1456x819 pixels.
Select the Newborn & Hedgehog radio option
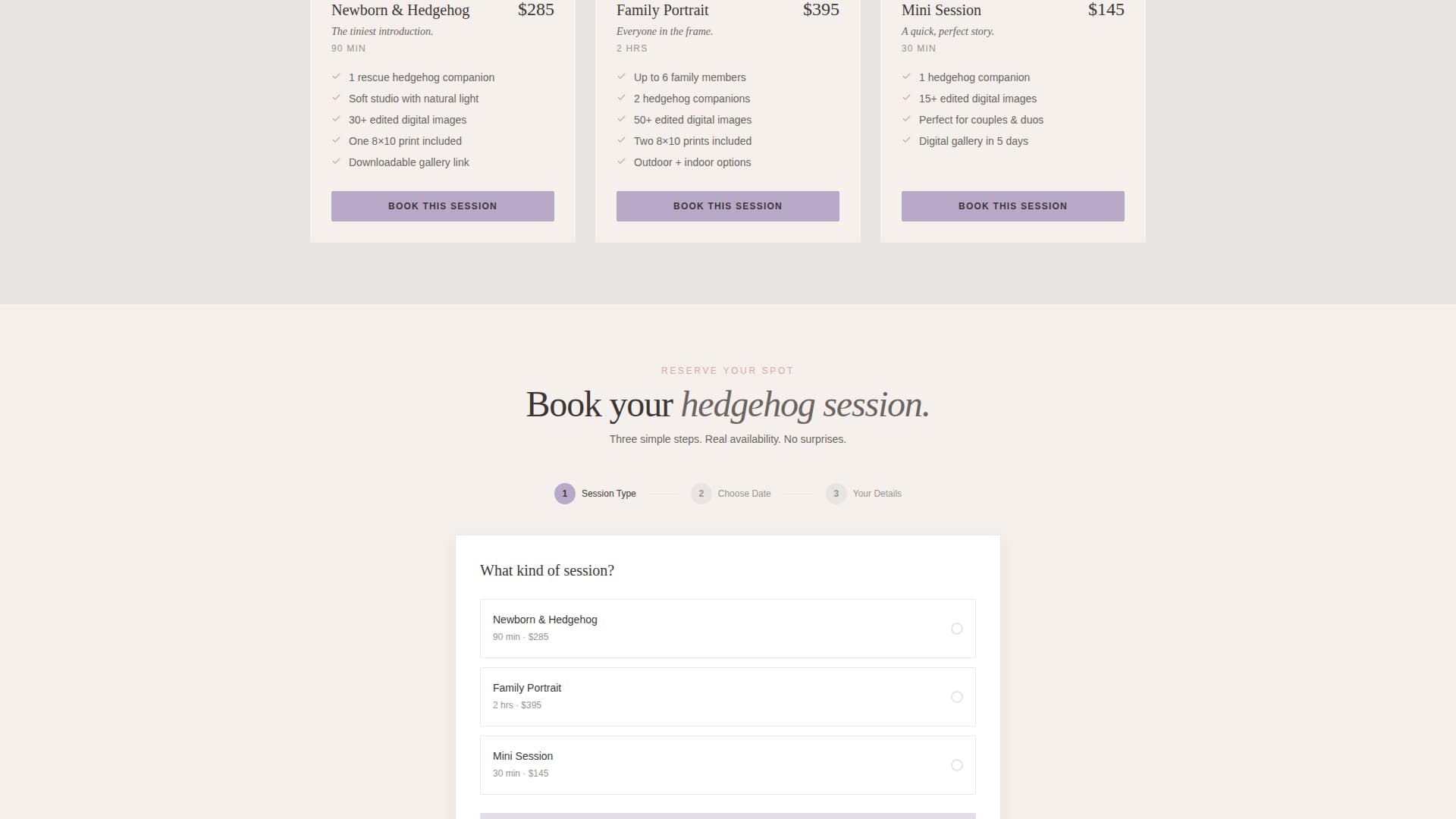point(956,629)
